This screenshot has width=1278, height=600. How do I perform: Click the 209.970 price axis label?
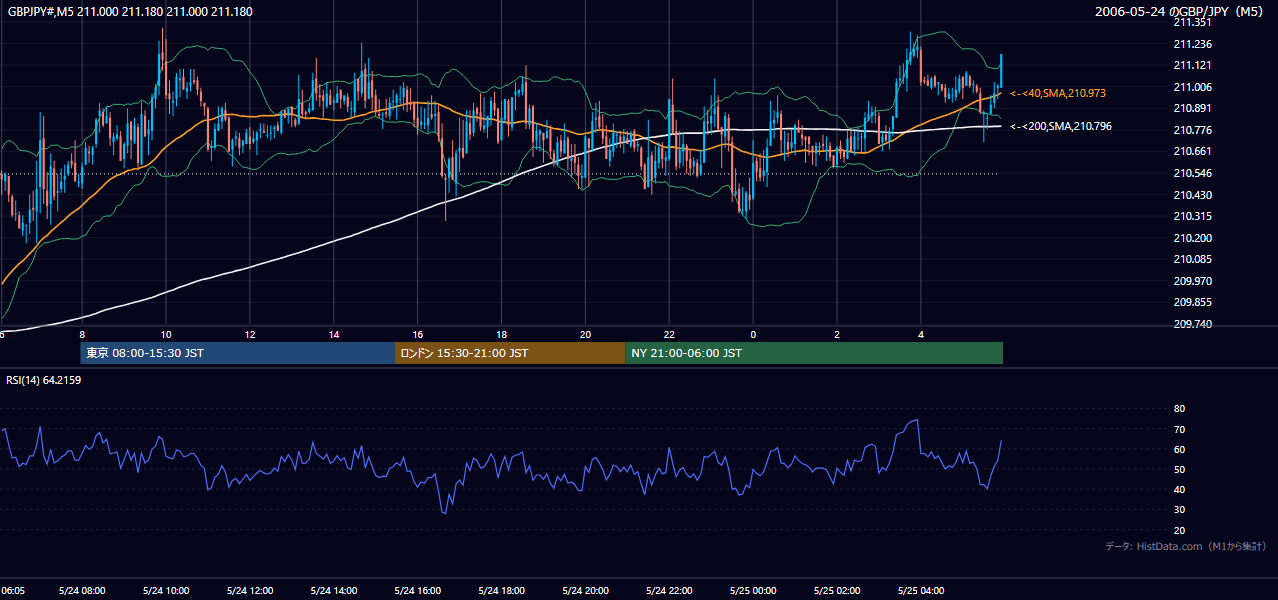[x=1192, y=281]
